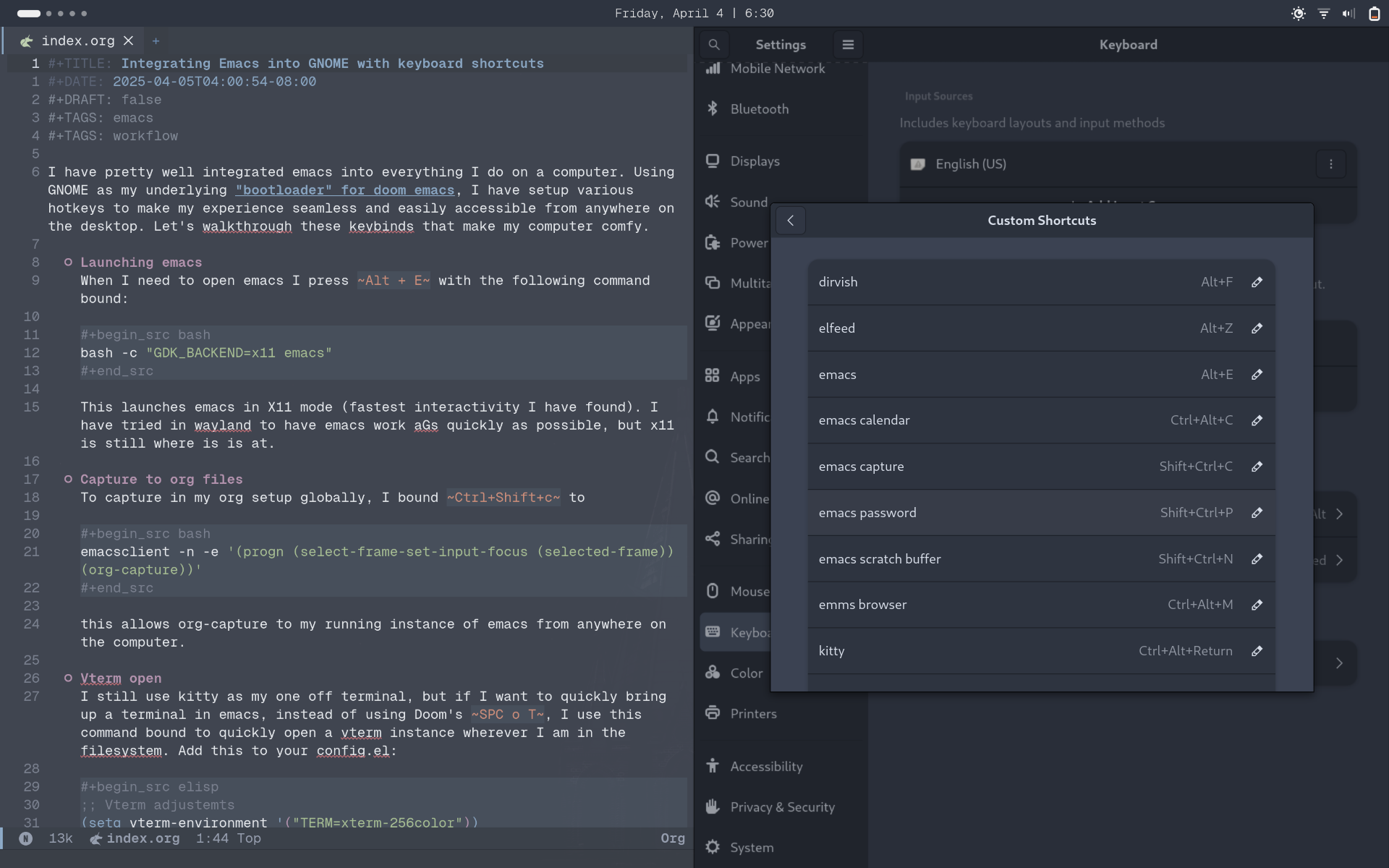
Task: Edit the kitty shortcut pencil icon
Action: coord(1257,651)
